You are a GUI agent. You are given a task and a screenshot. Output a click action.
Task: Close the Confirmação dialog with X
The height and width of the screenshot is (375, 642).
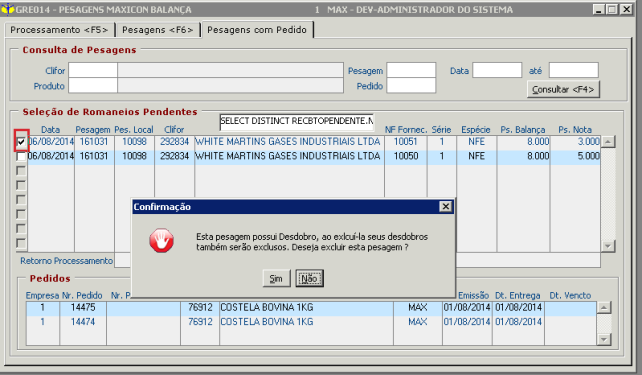click(x=445, y=207)
